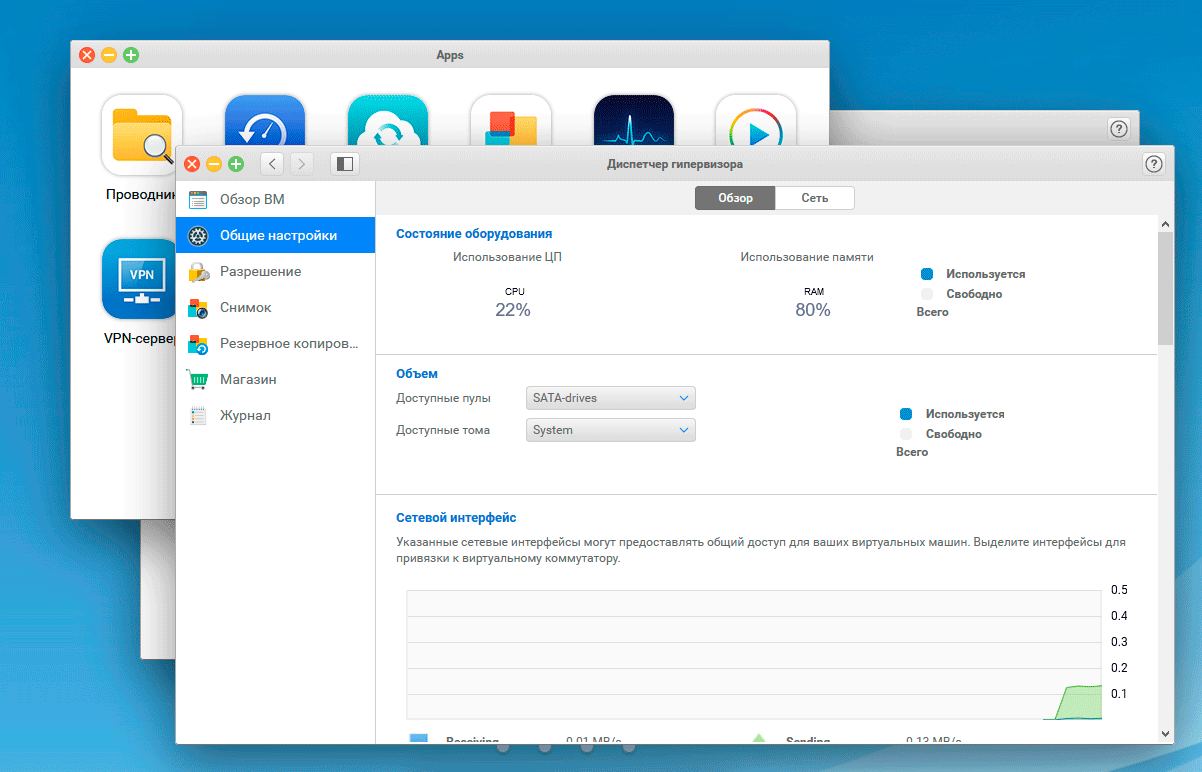Open Разрешение section in sidebar
This screenshot has height=772, width=1202.
click(x=275, y=272)
